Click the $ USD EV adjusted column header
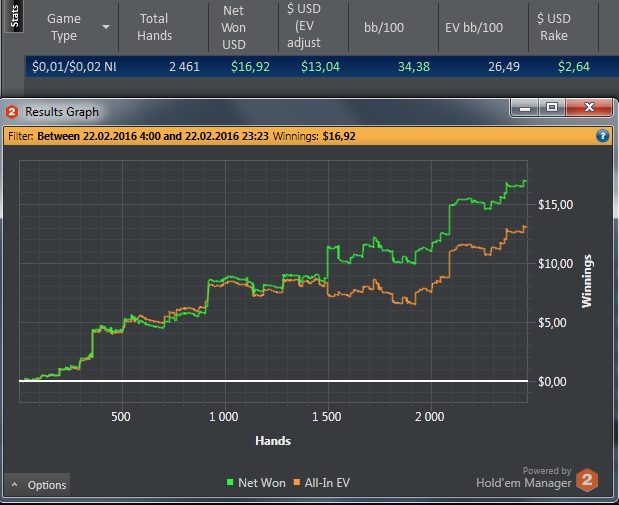Viewport: 619px width, 505px height. 304,26
